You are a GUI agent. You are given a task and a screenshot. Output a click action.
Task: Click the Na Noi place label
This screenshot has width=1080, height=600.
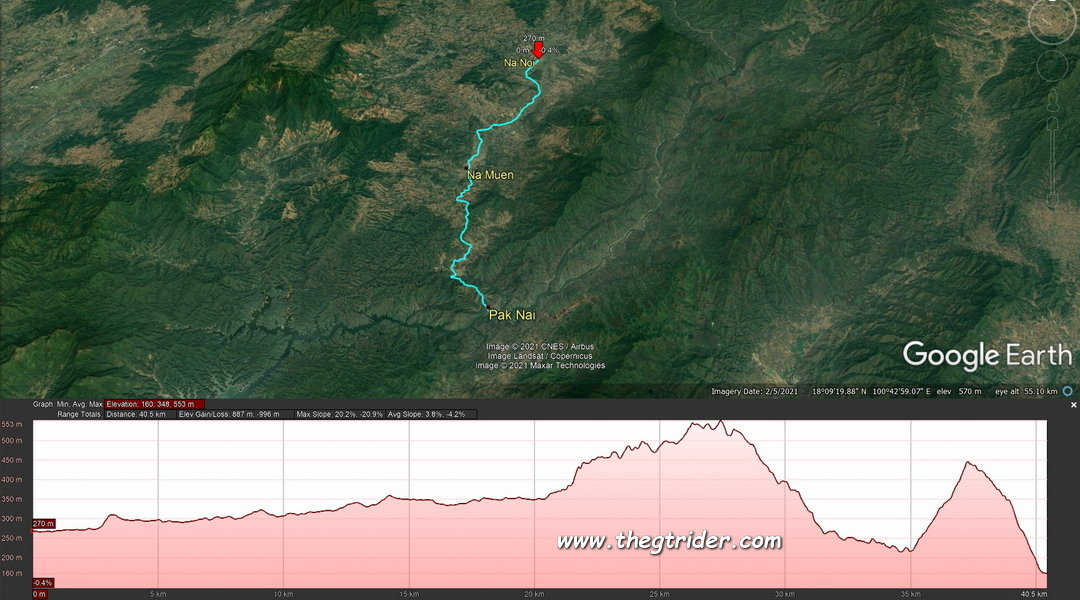518,63
